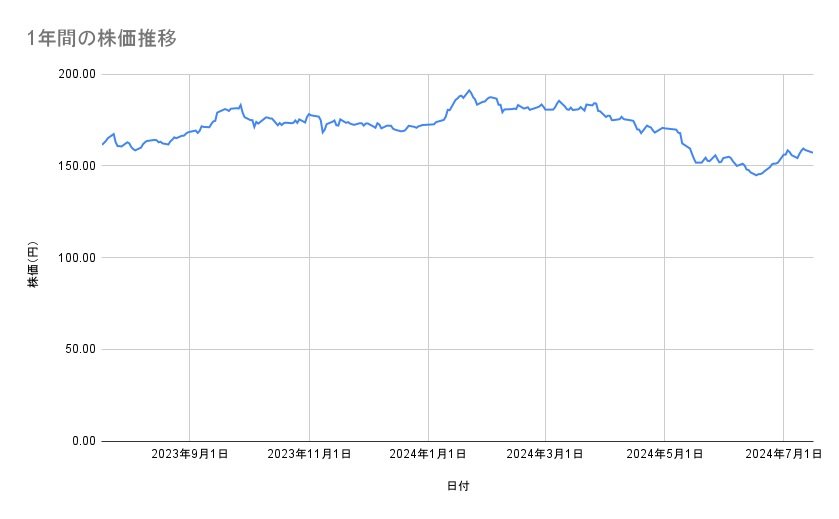Select the 2023年9月1日 date label
The height and width of the screenshot is (519, 839).
click(190, 454)
